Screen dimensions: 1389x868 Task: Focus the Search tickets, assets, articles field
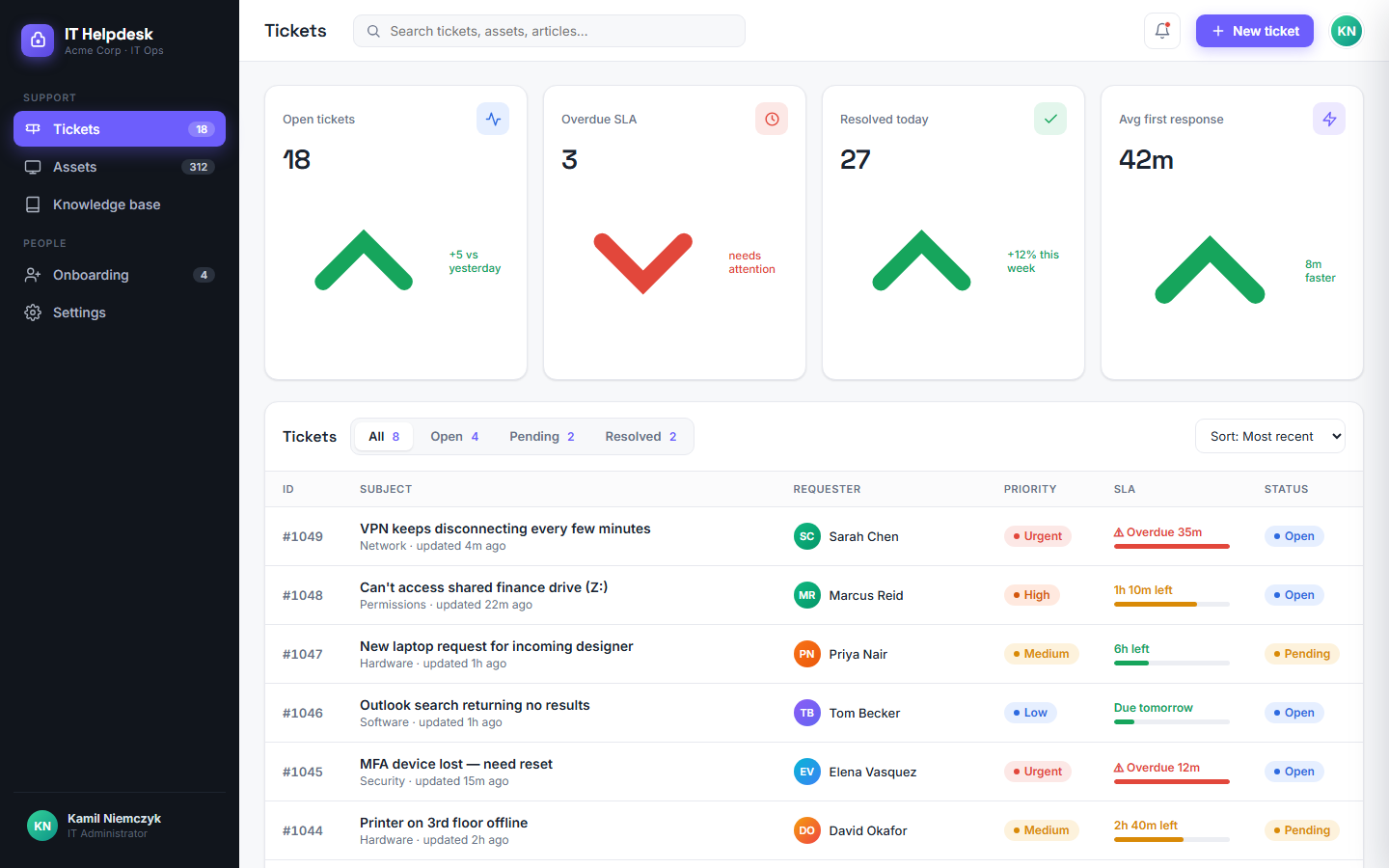click(549, 31)
